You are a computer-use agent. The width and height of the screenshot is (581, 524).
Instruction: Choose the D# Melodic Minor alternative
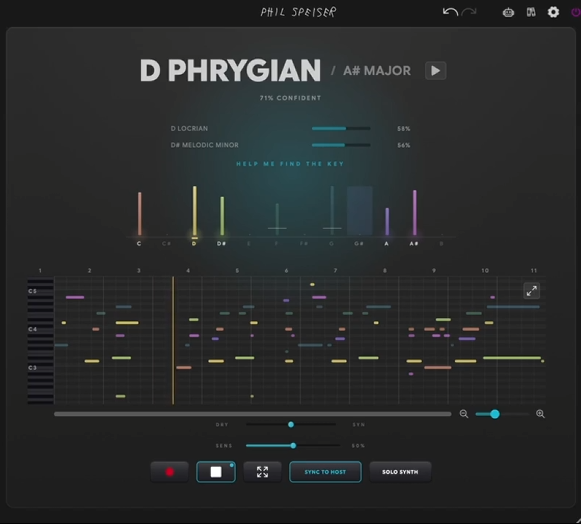click(x=205, y=145)
